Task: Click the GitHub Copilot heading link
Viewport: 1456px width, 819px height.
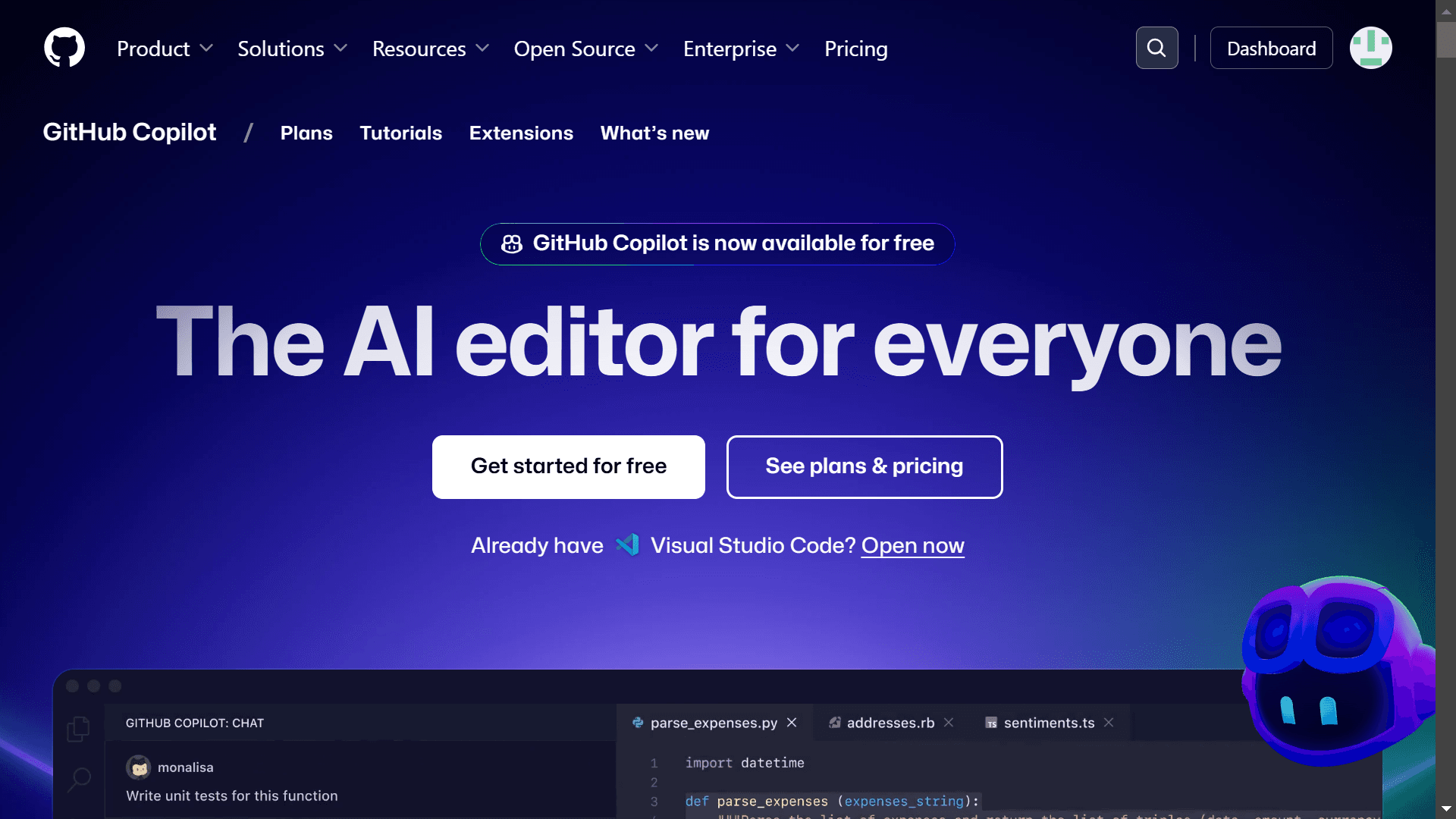Action: click(129, 132)
